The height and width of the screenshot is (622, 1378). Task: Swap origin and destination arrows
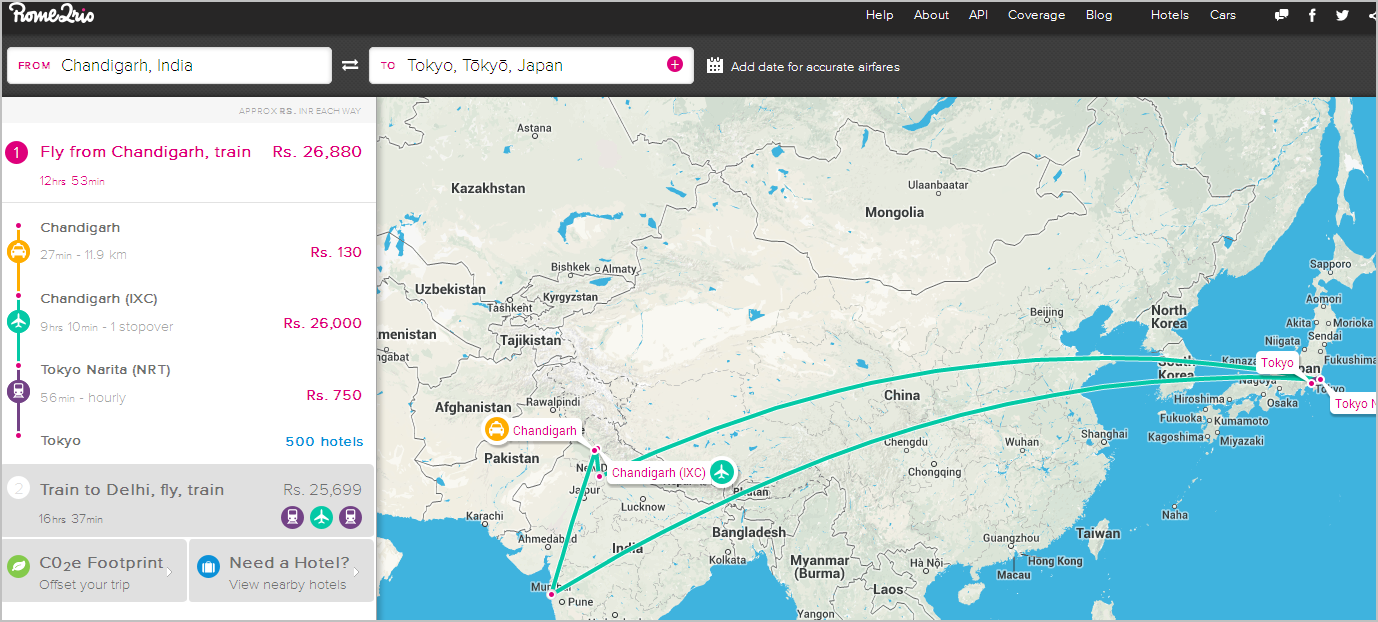350,65
